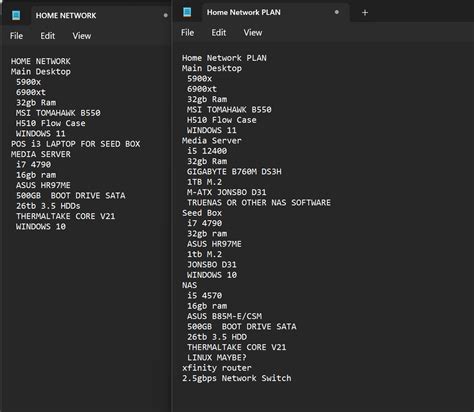Screen dimensions: 474x412
Task: Click the Notepad icon in Home Network PLAN tab
Action: click(x=187, y=12)
